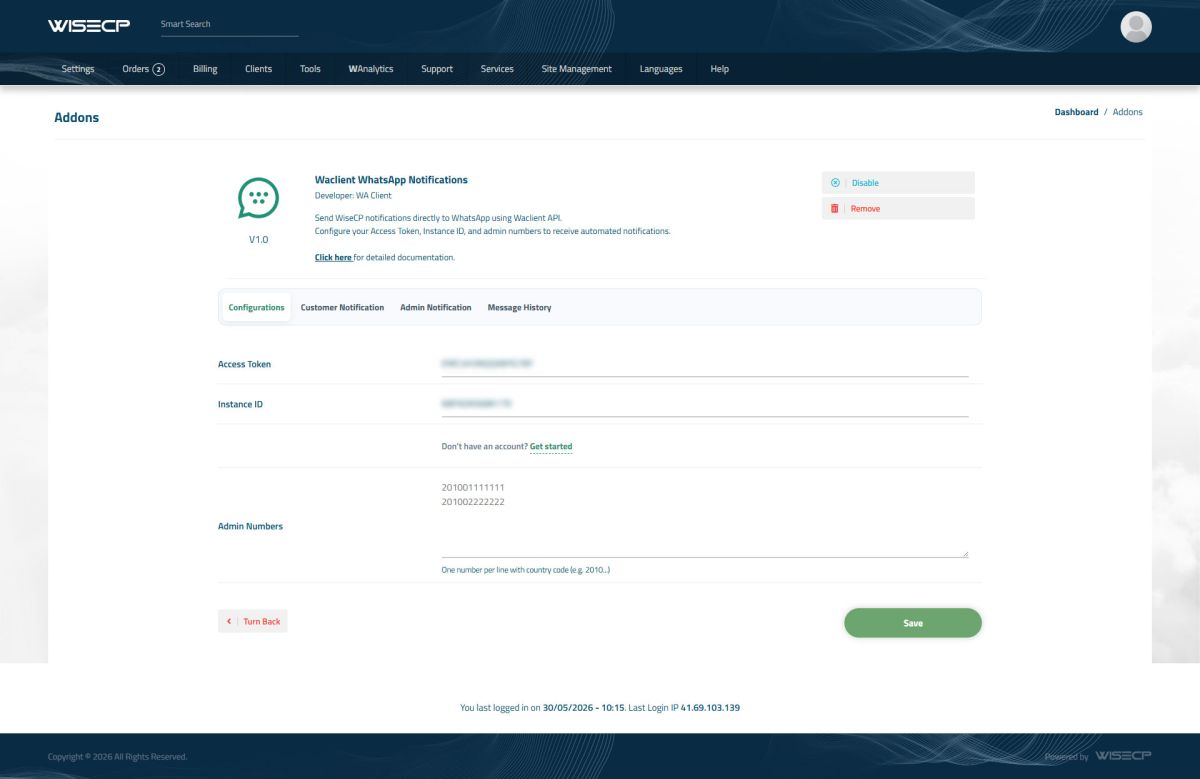
Task: Click the Access Token input field
Action: pyautogui.click(x=704, y=364)
